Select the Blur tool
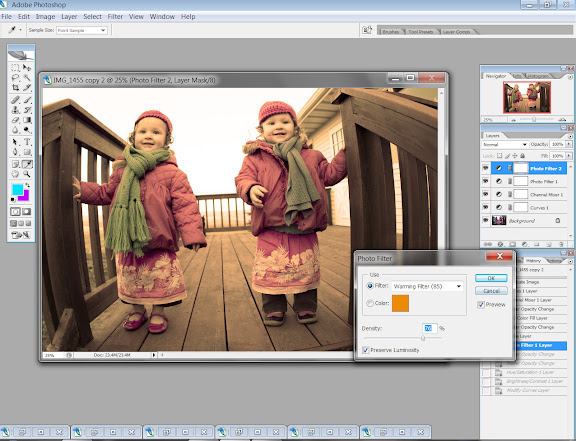The height and width of the screenshot is (441, 576). tap(15, 130)
